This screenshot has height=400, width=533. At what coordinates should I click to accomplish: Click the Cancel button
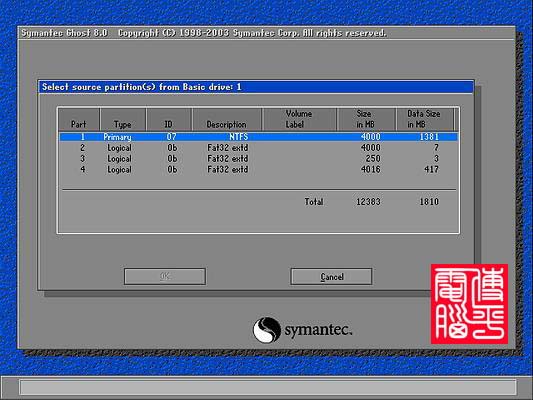[x=331, y=277]
